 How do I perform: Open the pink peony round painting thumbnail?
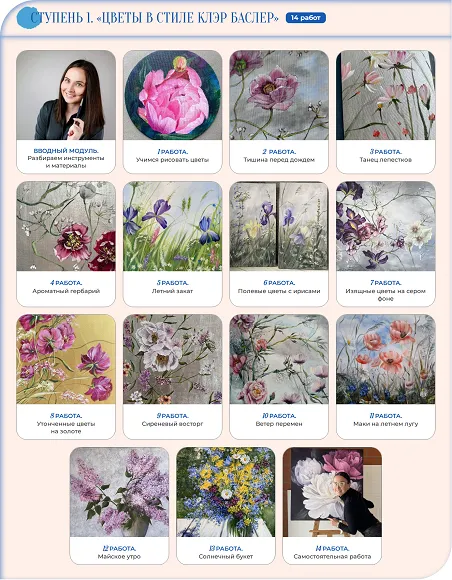point(172,95)
